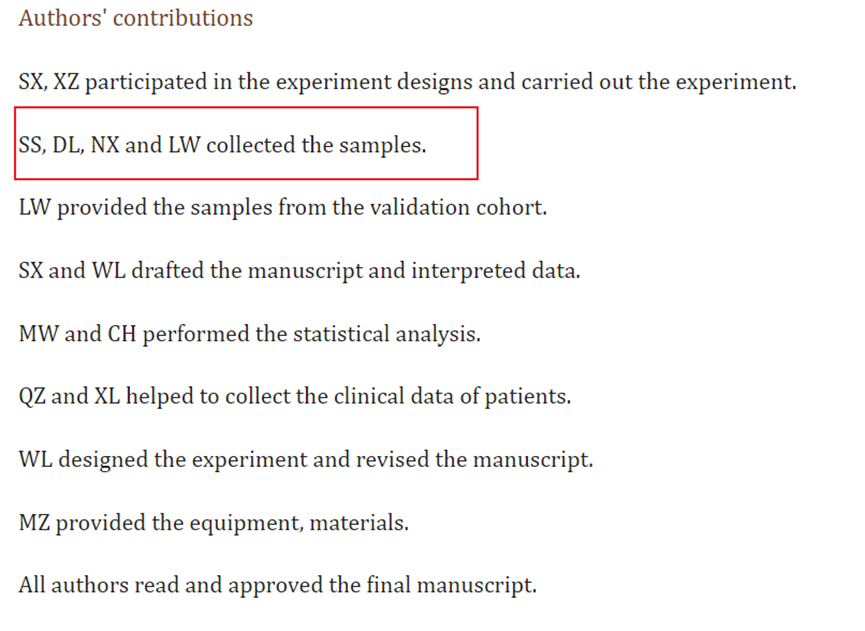The width and height of the screenshot is (865, 631).
Task: Click the WL designed the experiment line
Action: [306, 461]
